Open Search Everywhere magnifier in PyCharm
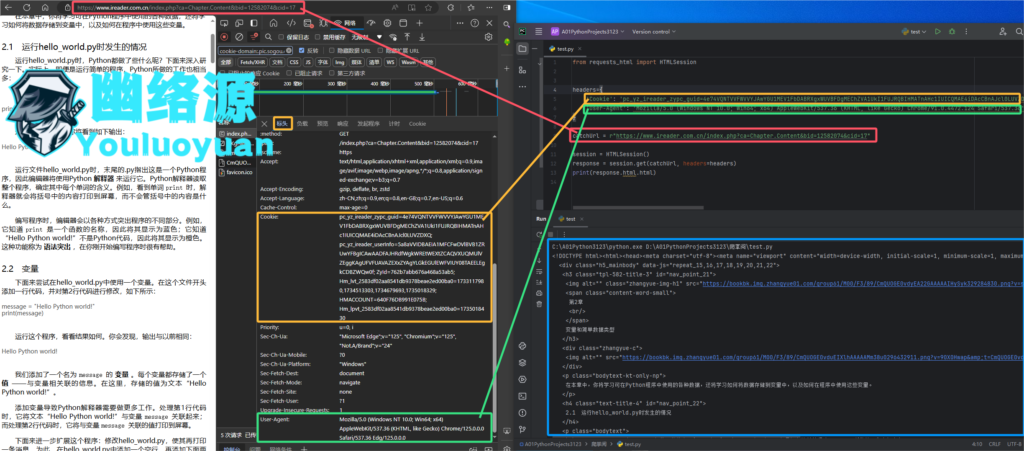Screen dimensions: 1024x451 1019,31
